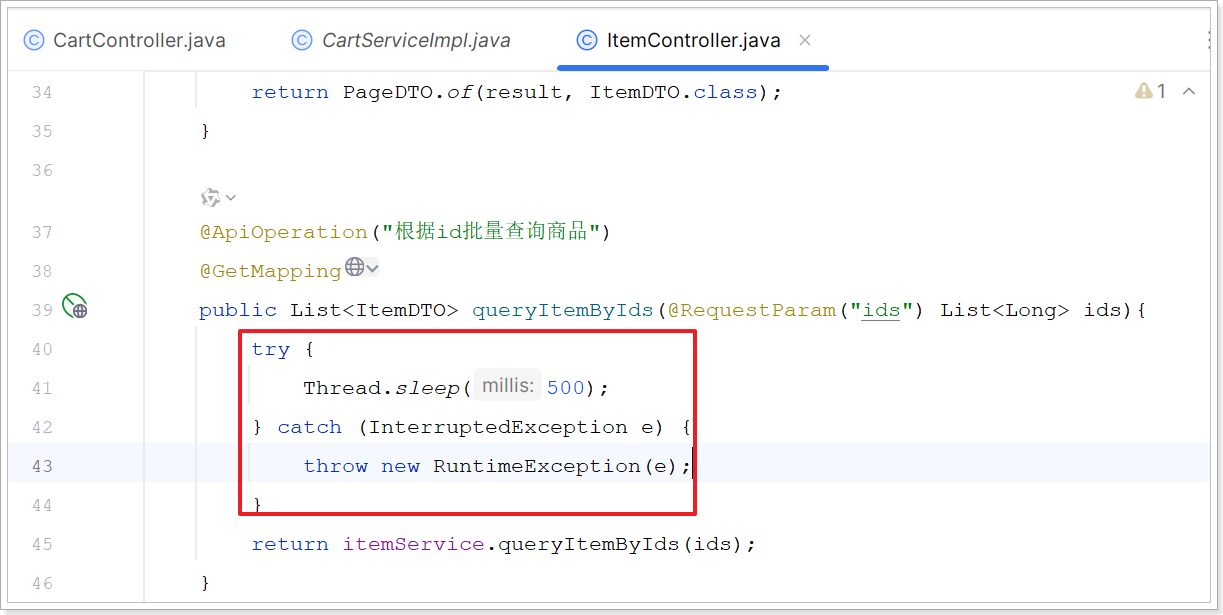Click the sleep method call
1223x615 pixels.
click(x=427, y=388)
